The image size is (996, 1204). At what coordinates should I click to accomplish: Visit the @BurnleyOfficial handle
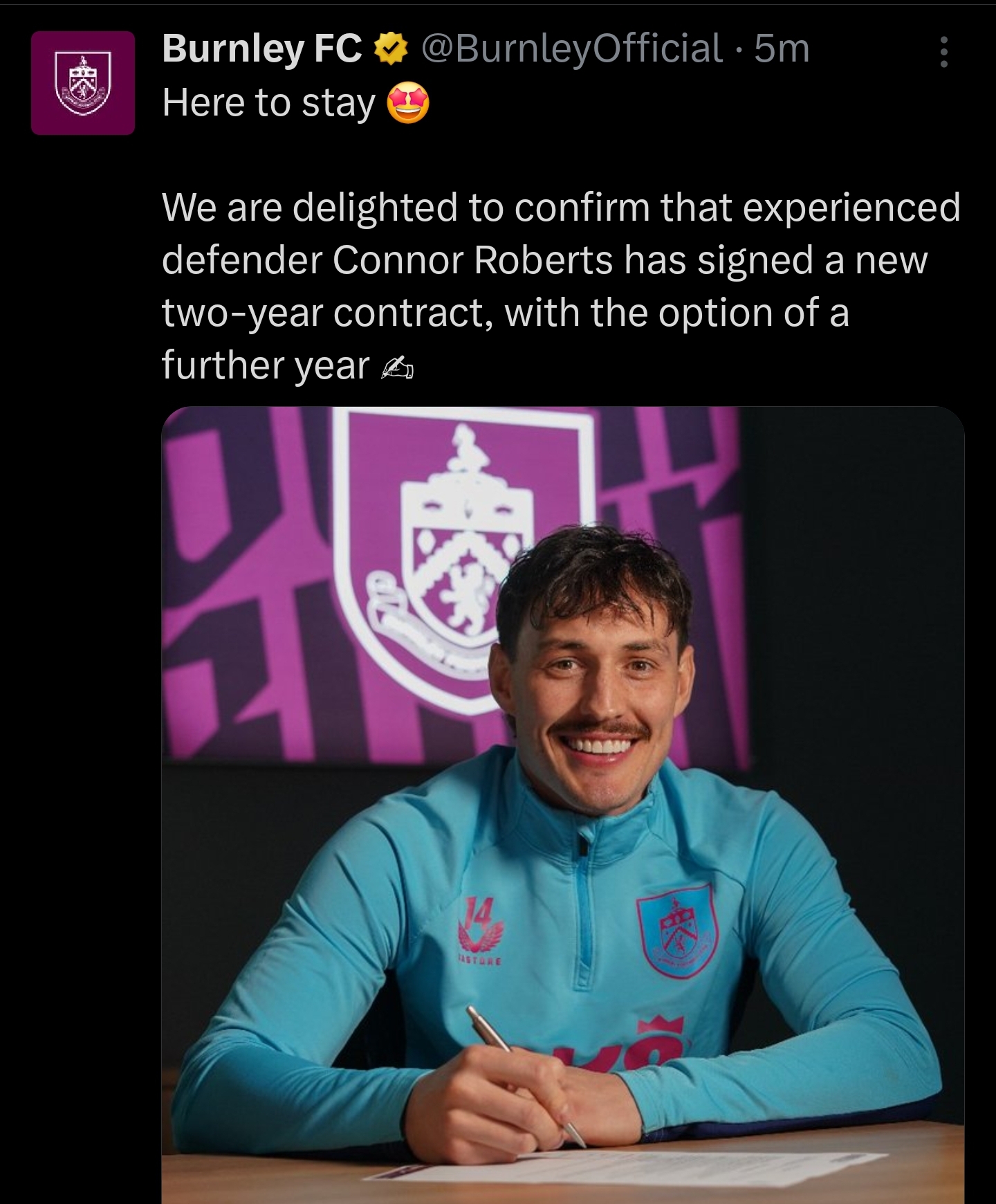click(x=571, y=49)
